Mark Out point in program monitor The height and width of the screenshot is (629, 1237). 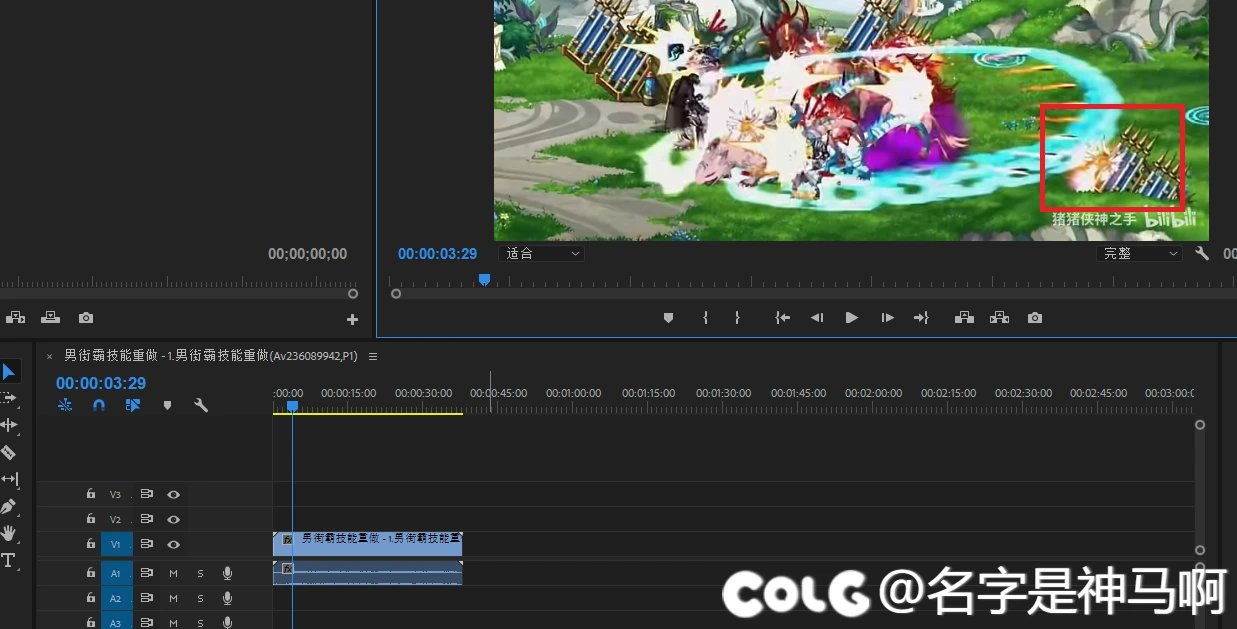pyautogui.click(x=737, y=318)
